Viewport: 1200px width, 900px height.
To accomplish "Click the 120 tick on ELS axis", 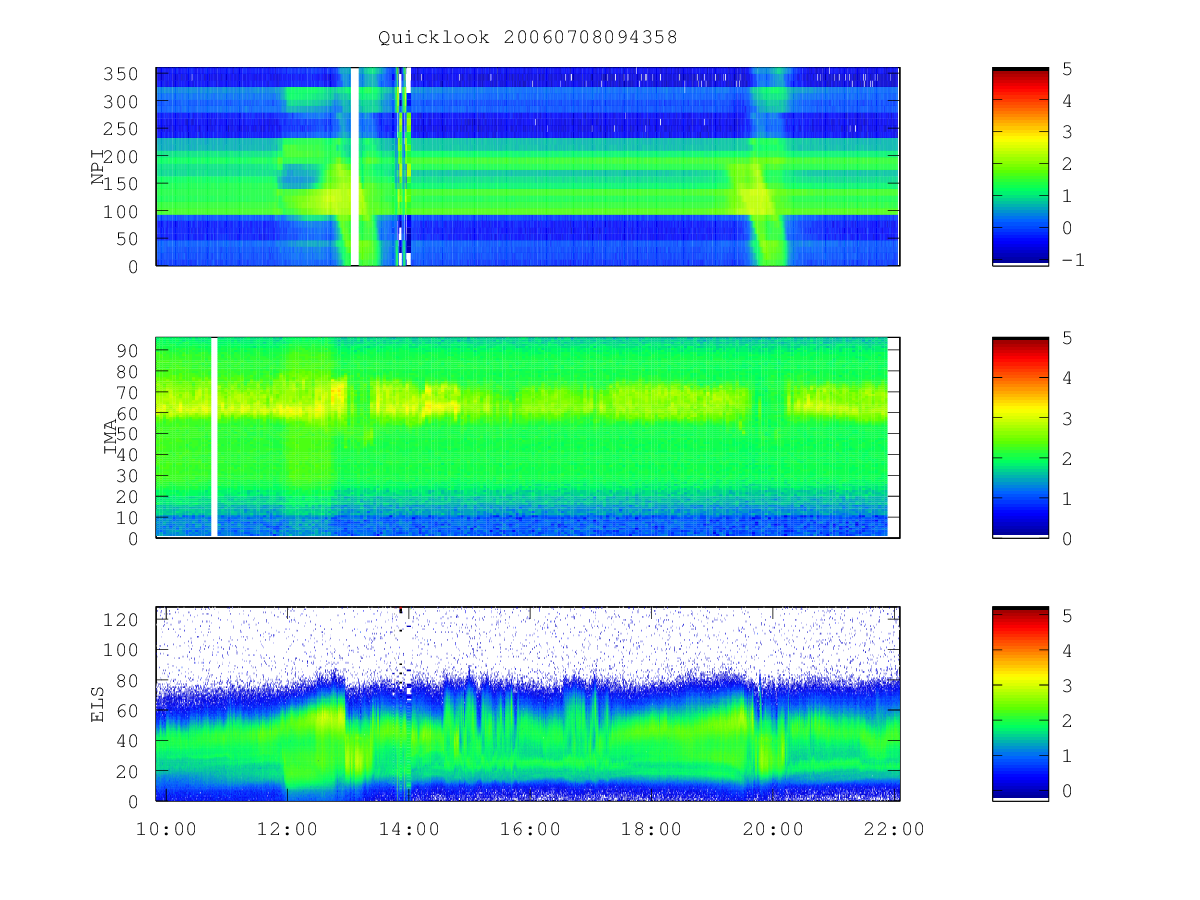I will pos(123,619).
